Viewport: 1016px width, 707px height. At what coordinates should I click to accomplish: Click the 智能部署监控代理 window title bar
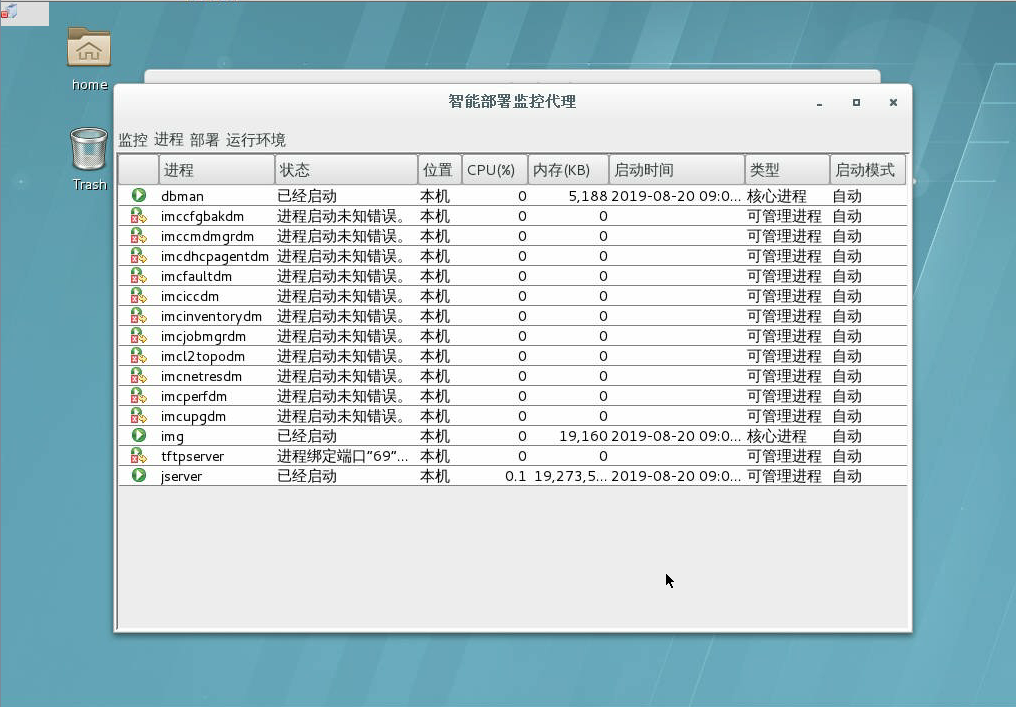click(x=512, y=102)
